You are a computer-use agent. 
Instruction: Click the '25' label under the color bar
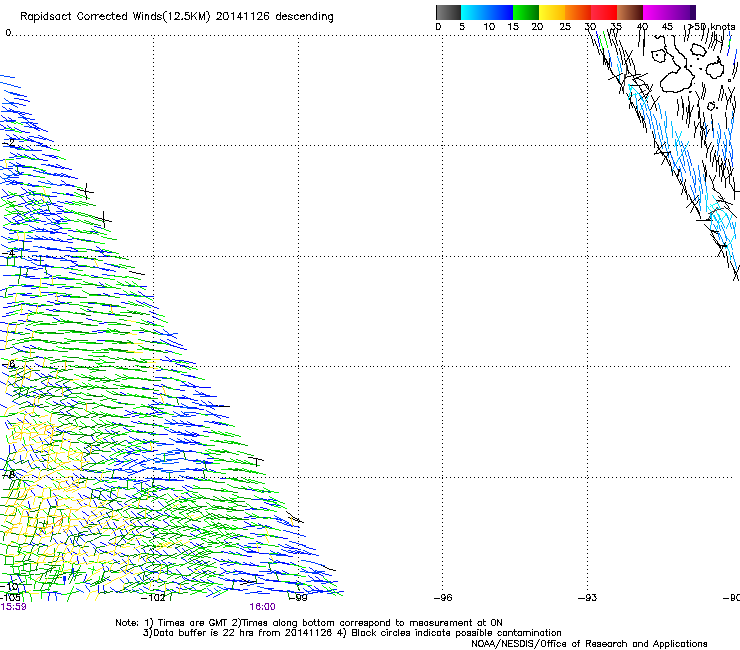point(565,27)
